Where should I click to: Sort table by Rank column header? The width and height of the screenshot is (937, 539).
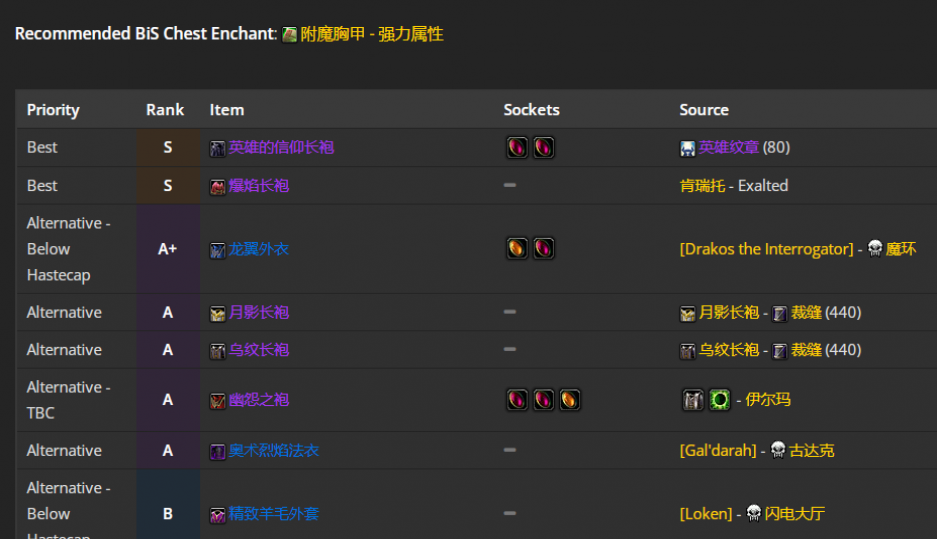pyautogui.click(x=165, y=110)
